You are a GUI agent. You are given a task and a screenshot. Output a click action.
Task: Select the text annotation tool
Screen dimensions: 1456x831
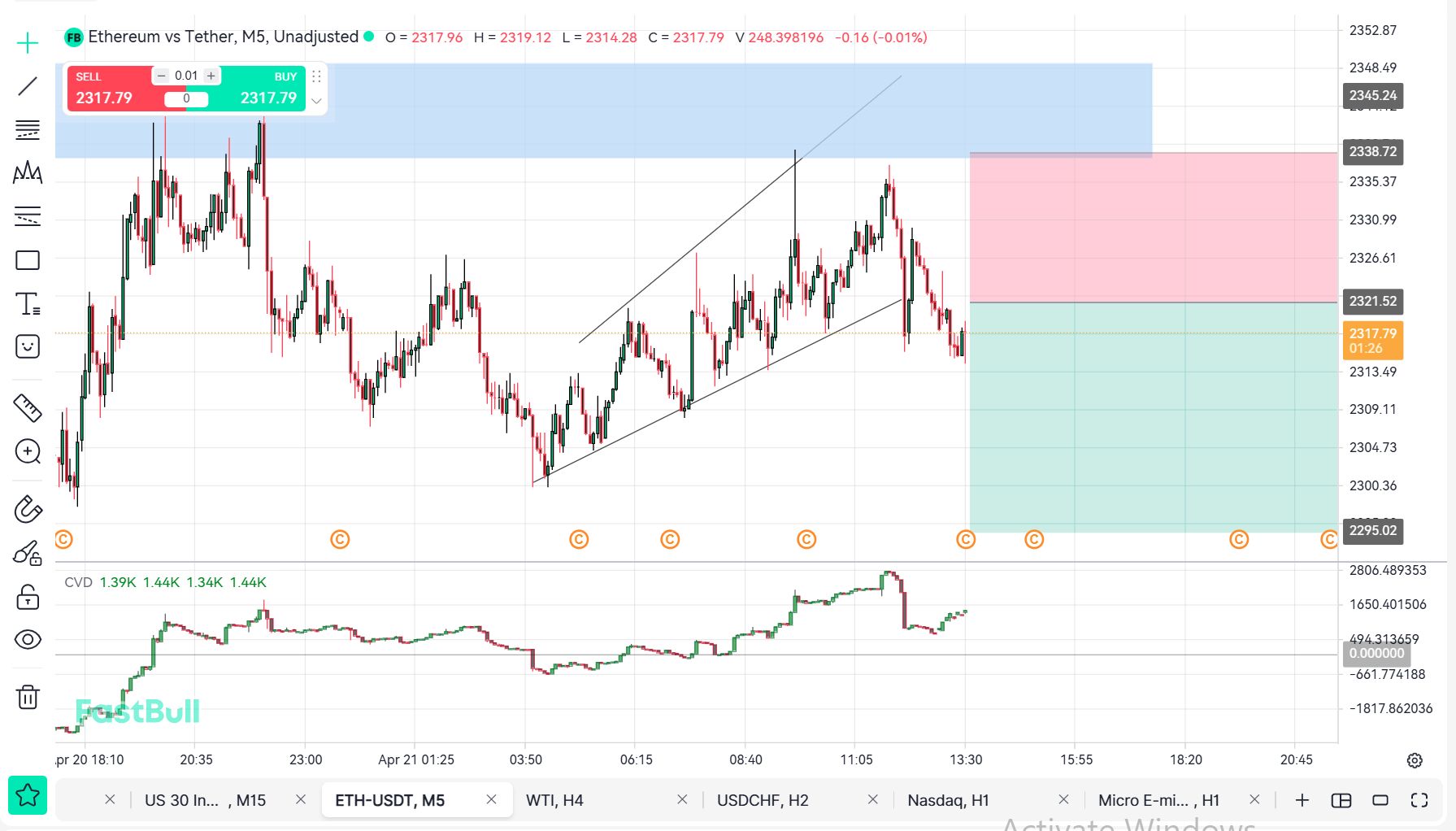coord(28,304)
